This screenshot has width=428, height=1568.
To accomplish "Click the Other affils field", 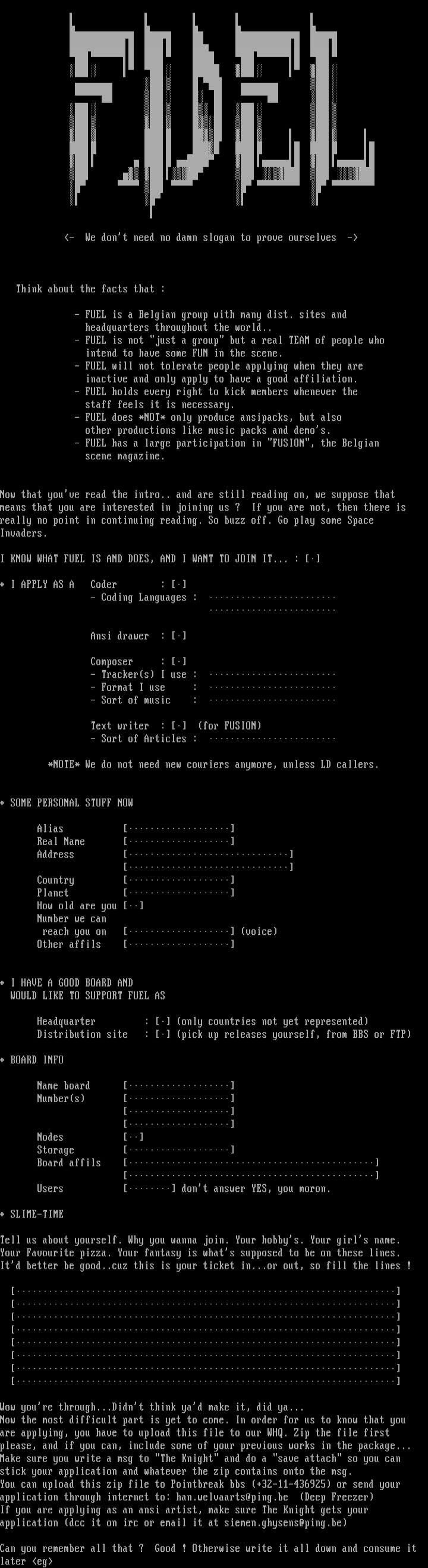I will pyautogui.click(x=179, y=944).
